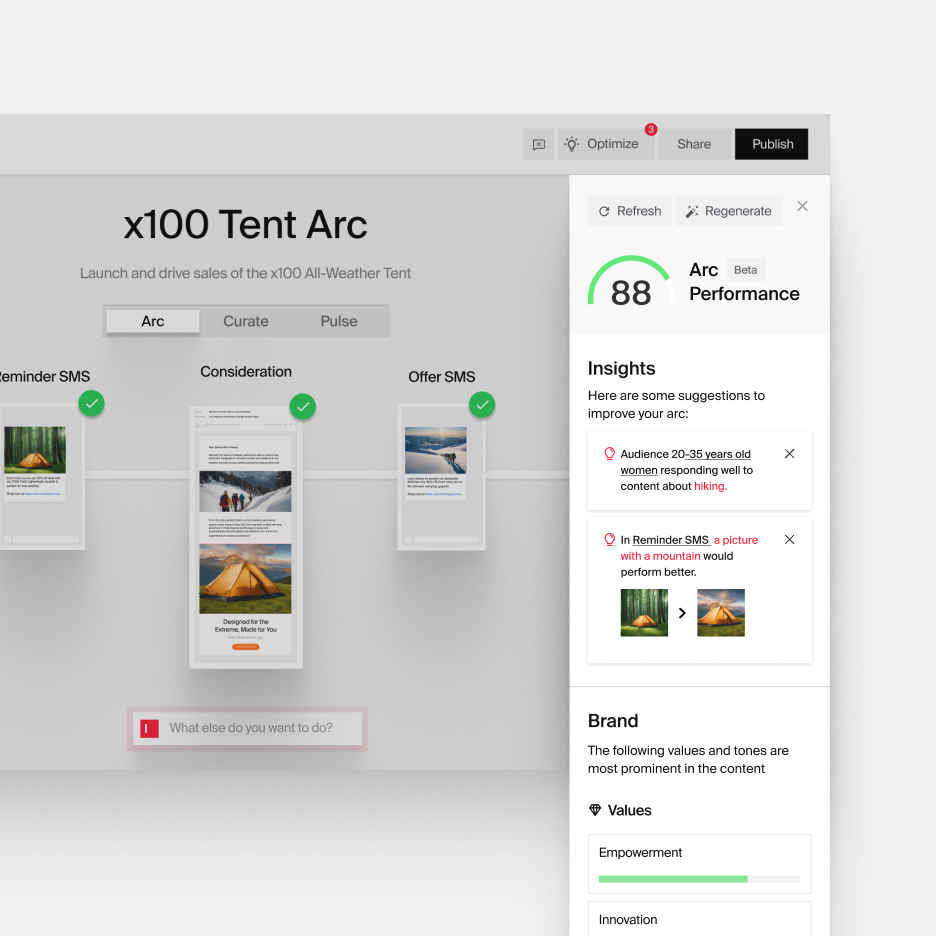Click the Publish button
Viewport: 936px width, 936px height.
pyautogui.click(x=771, y=144)
